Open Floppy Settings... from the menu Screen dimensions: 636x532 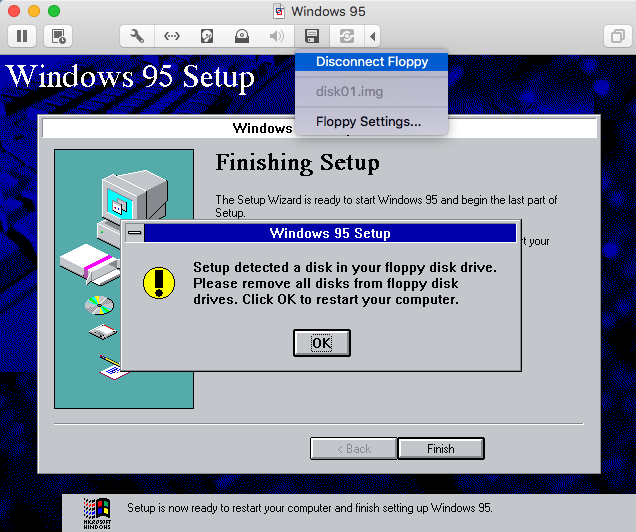click(x=368, y=122)
